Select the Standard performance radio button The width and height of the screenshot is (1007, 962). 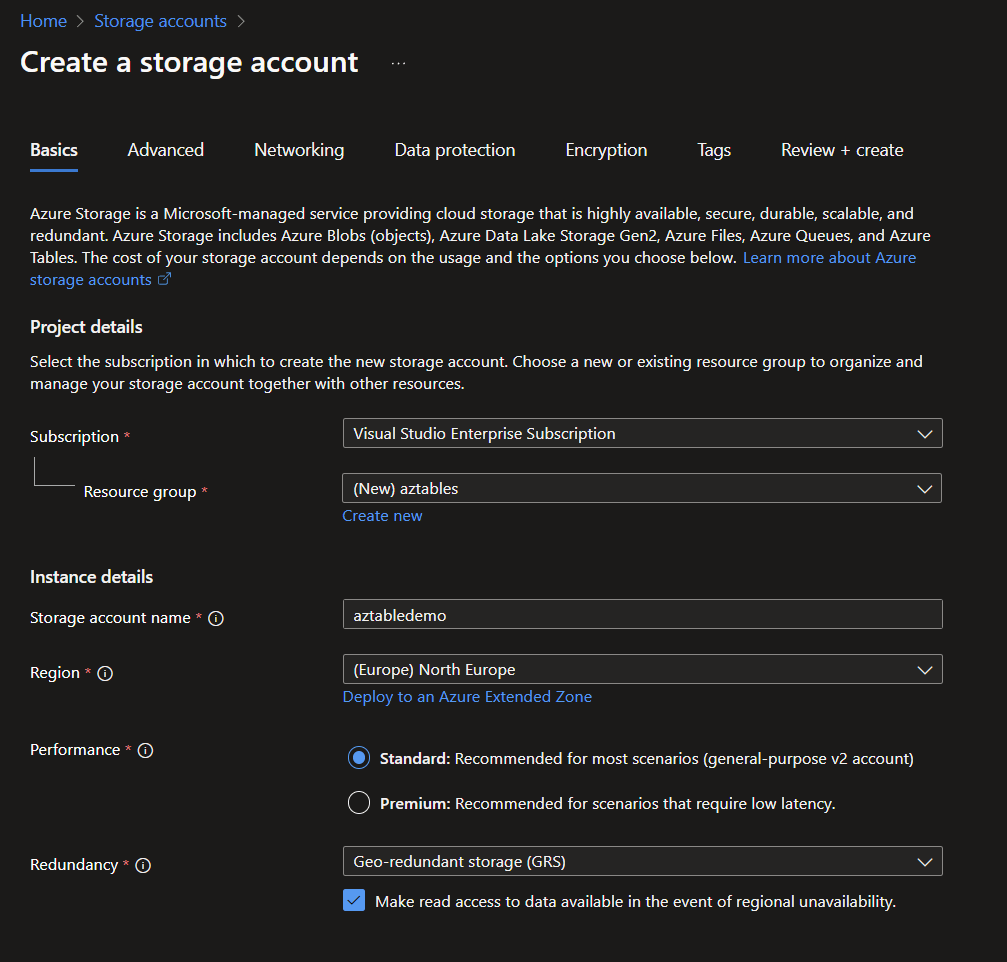(x=359, y=758)
